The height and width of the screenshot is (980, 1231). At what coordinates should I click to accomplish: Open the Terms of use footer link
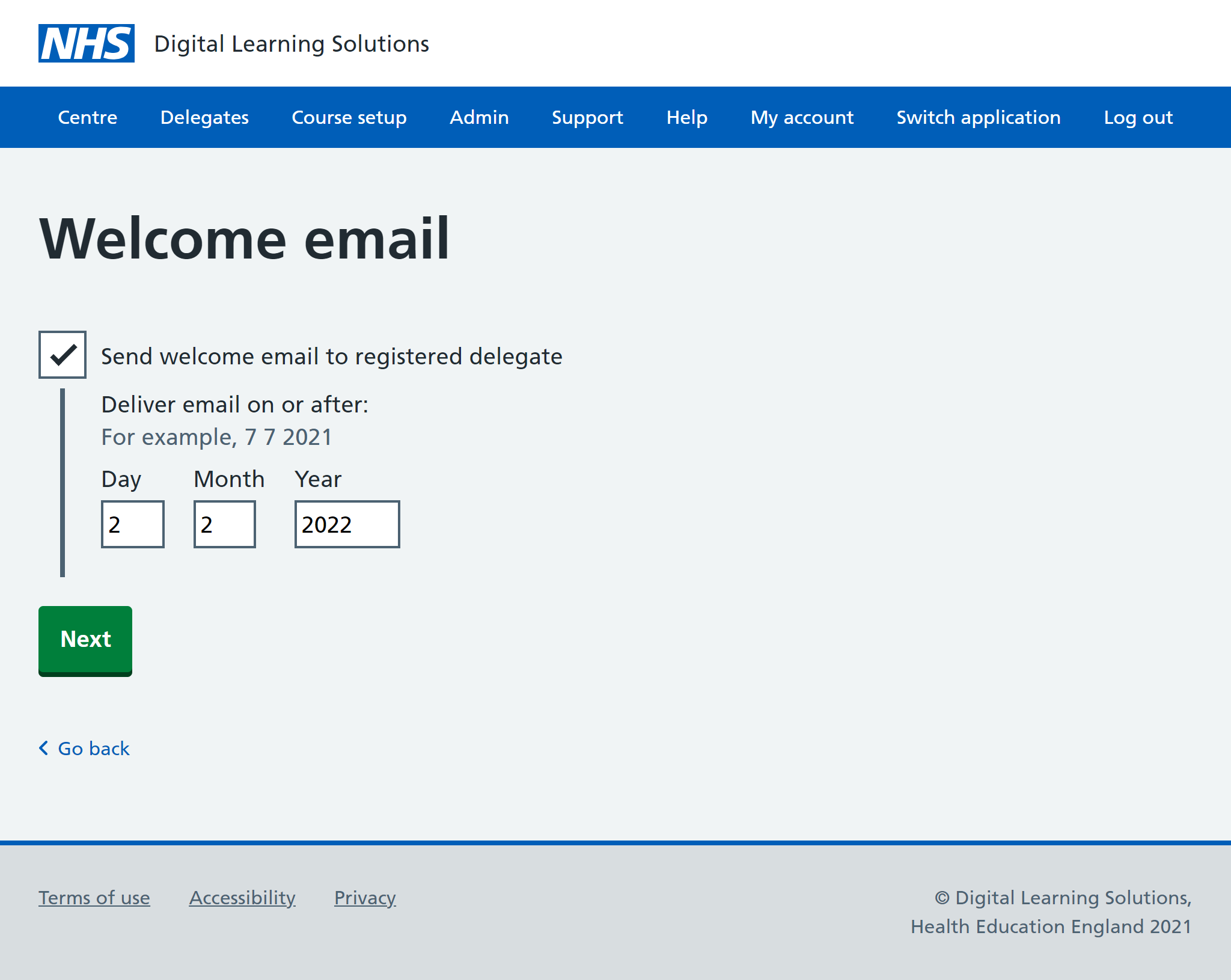pos(94,898)
